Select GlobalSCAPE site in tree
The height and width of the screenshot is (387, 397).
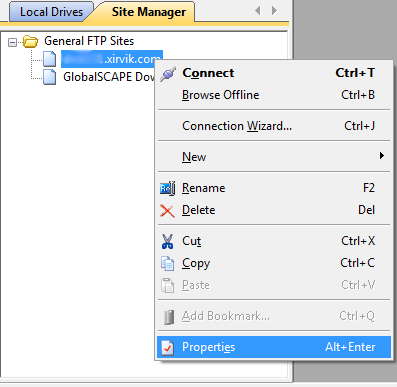click(x=109, y=77)
